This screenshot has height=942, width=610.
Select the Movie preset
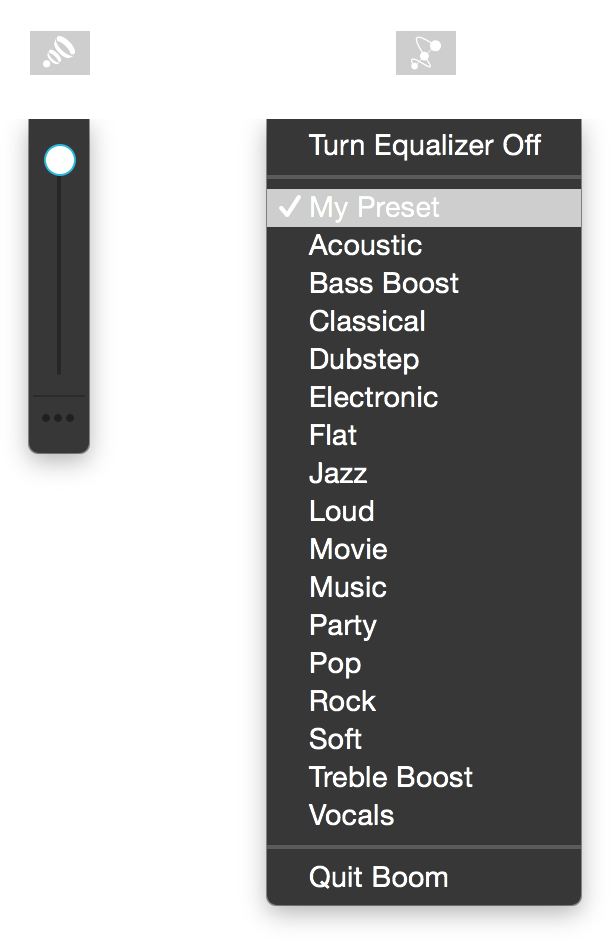click(x=424, y=550)
